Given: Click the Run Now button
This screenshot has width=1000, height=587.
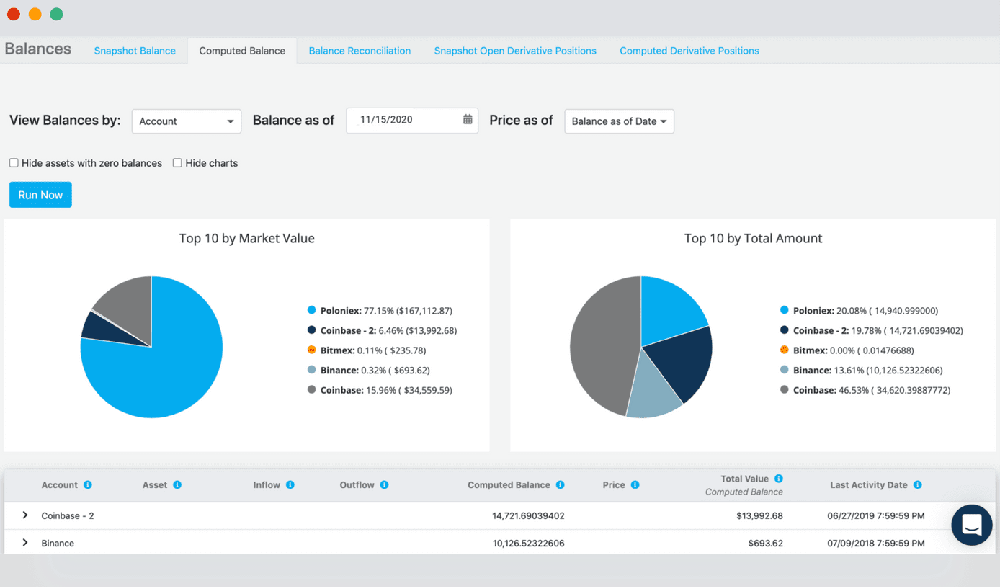Looking at the screenshot, I should pyautogui.click(x=40, y=195).
